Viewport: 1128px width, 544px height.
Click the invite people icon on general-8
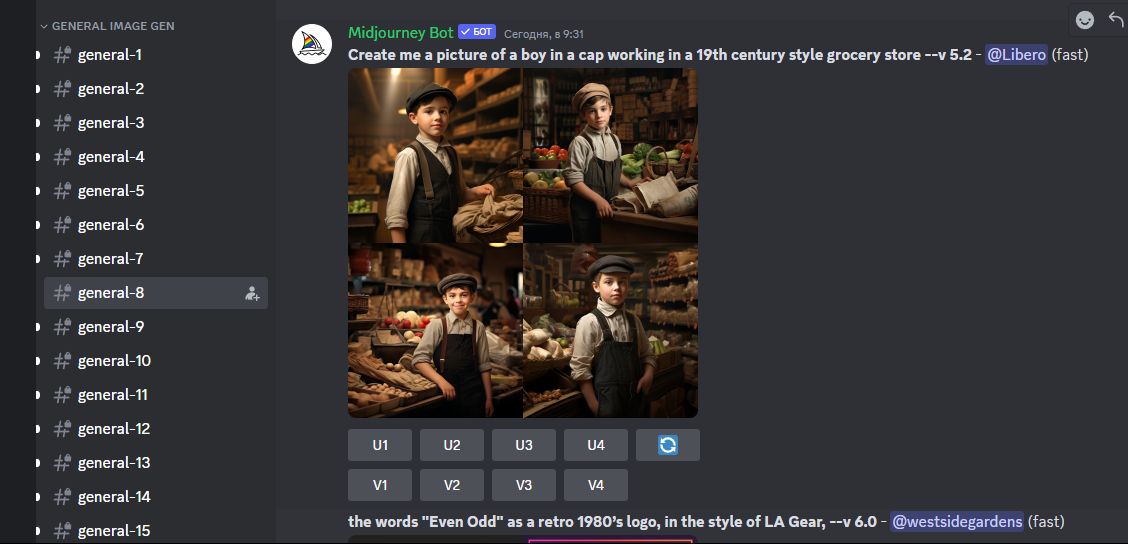(252, 294)
